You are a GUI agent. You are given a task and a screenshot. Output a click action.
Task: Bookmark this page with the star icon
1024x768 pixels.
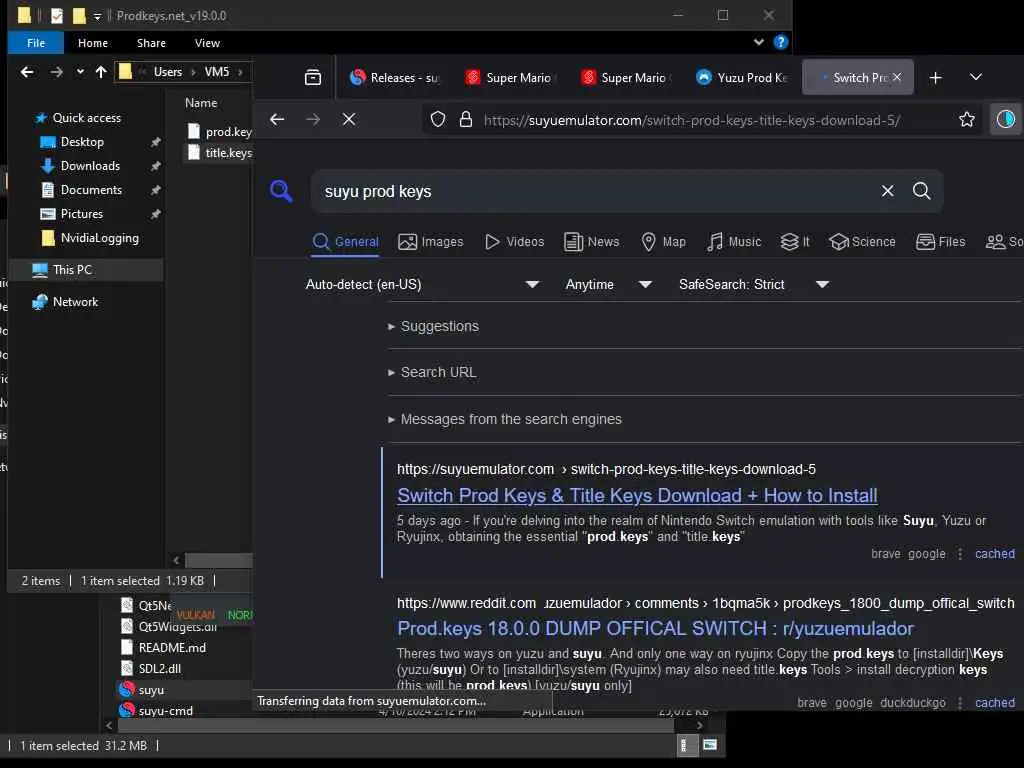[x=967, y=120]
